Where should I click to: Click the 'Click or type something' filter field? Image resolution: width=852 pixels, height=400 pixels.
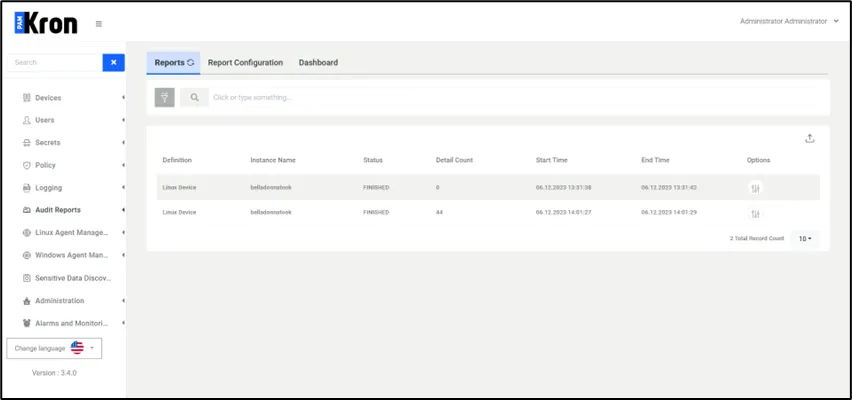(513, 97)
